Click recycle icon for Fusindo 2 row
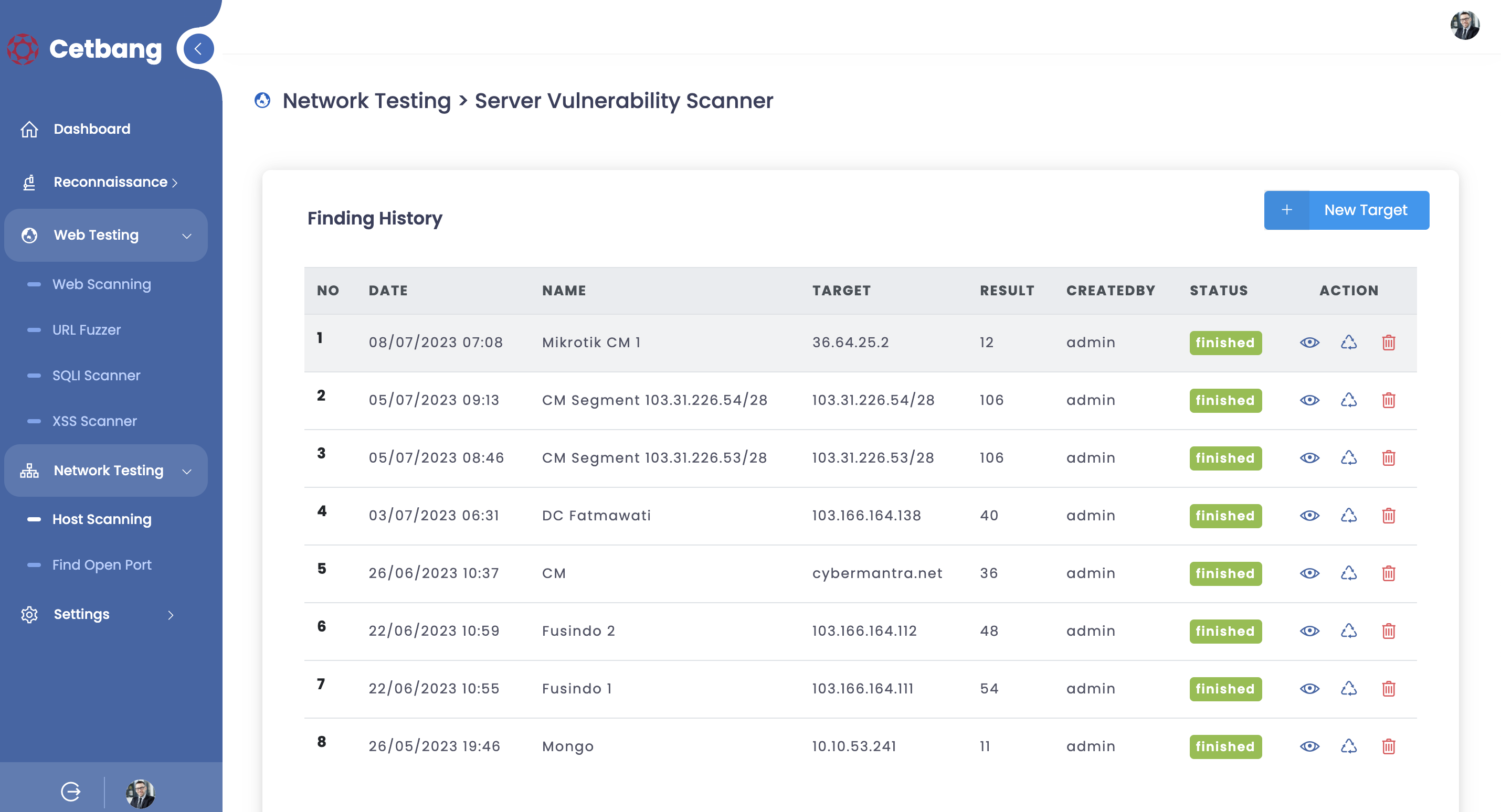 (x=1348, y=631)
